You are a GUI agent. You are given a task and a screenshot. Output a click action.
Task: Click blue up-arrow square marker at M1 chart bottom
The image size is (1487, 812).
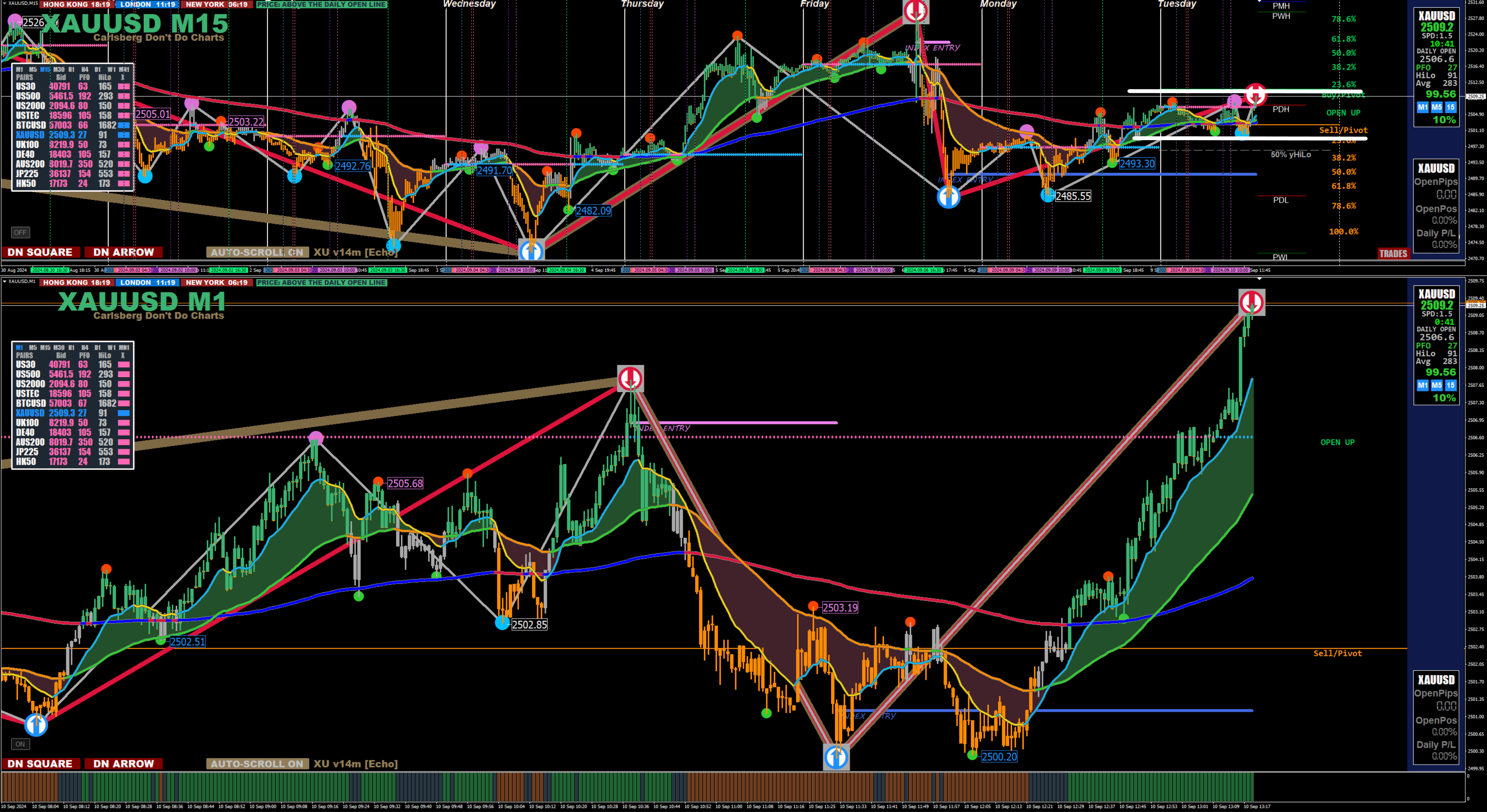(x=836, y=756)
